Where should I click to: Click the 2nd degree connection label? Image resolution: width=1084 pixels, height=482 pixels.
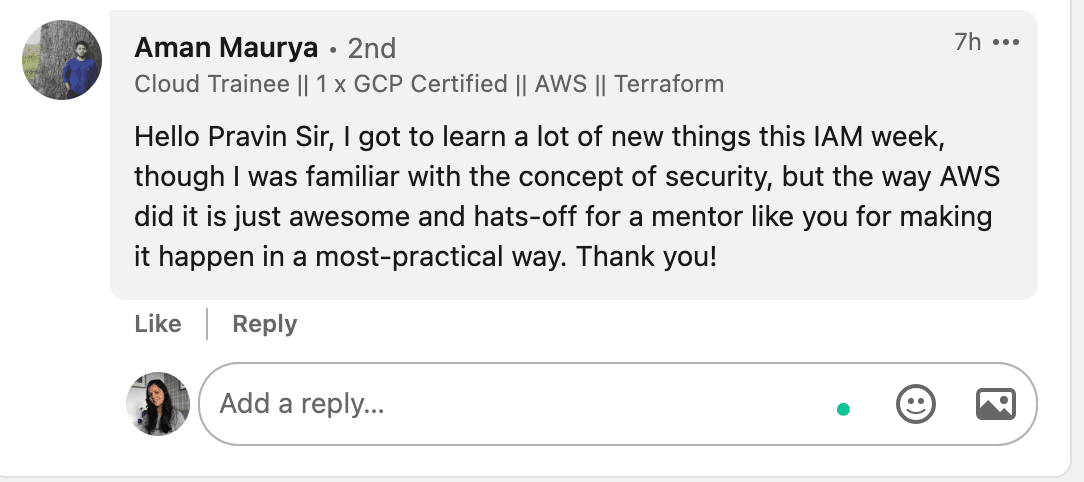pyautogui.click(x=372, y=48)
